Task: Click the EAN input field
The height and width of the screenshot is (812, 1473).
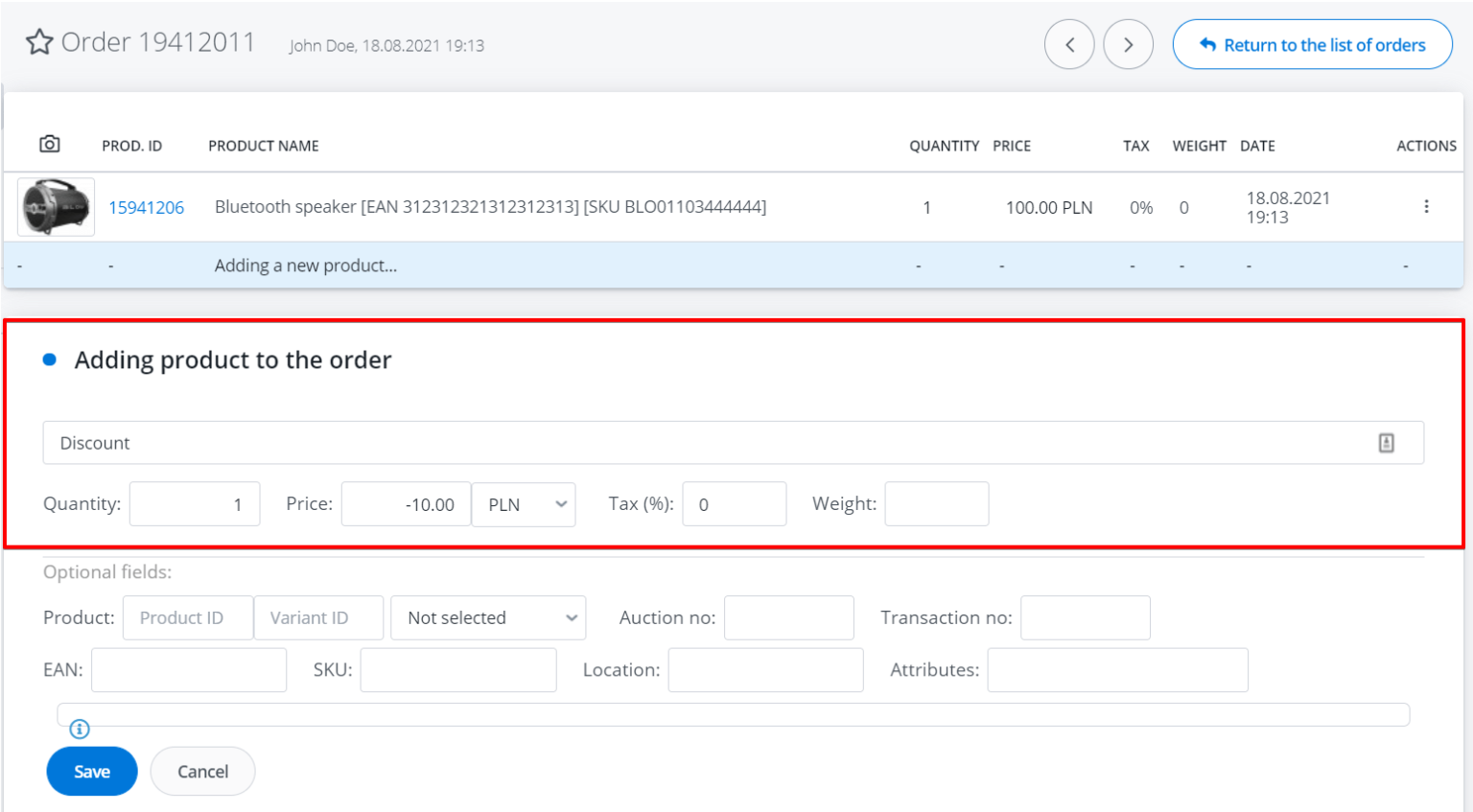Action: pos(189,670)
